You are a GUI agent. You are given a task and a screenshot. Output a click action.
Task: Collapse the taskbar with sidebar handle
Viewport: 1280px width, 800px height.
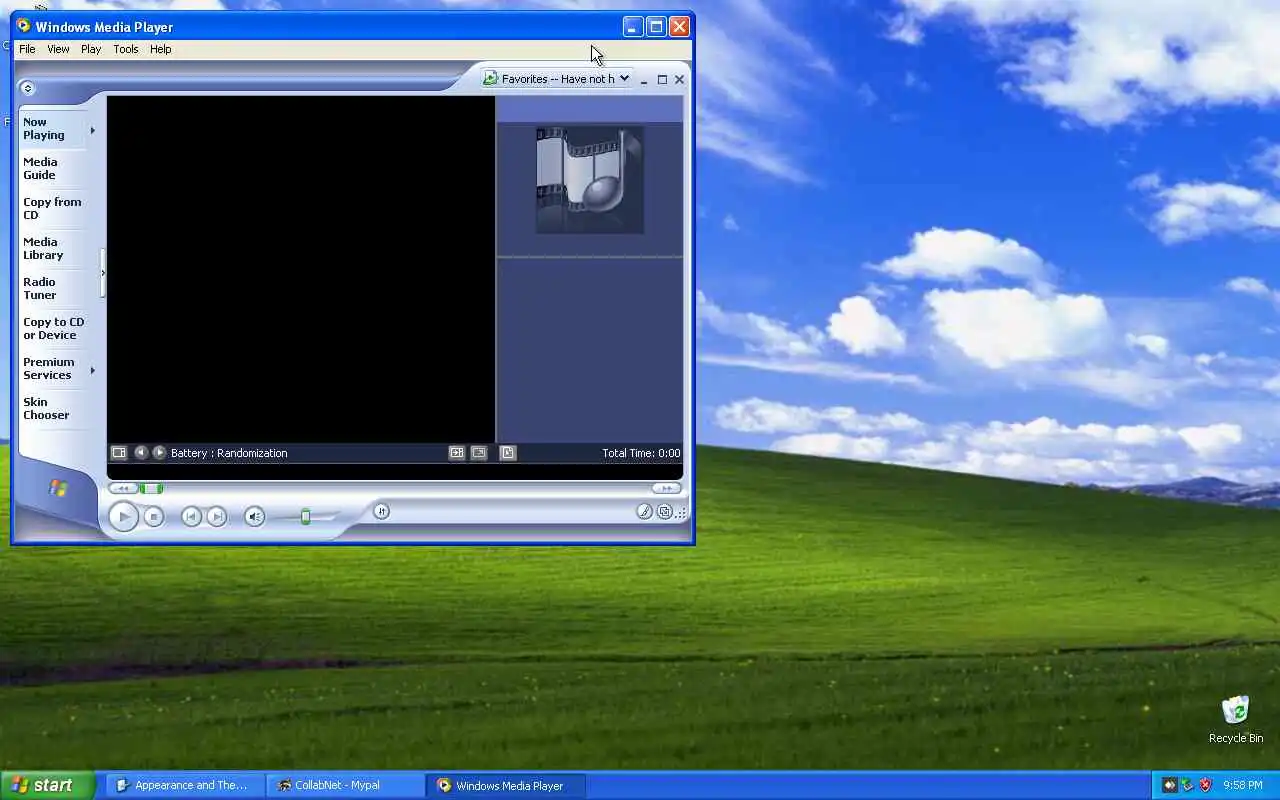point(102,273)
